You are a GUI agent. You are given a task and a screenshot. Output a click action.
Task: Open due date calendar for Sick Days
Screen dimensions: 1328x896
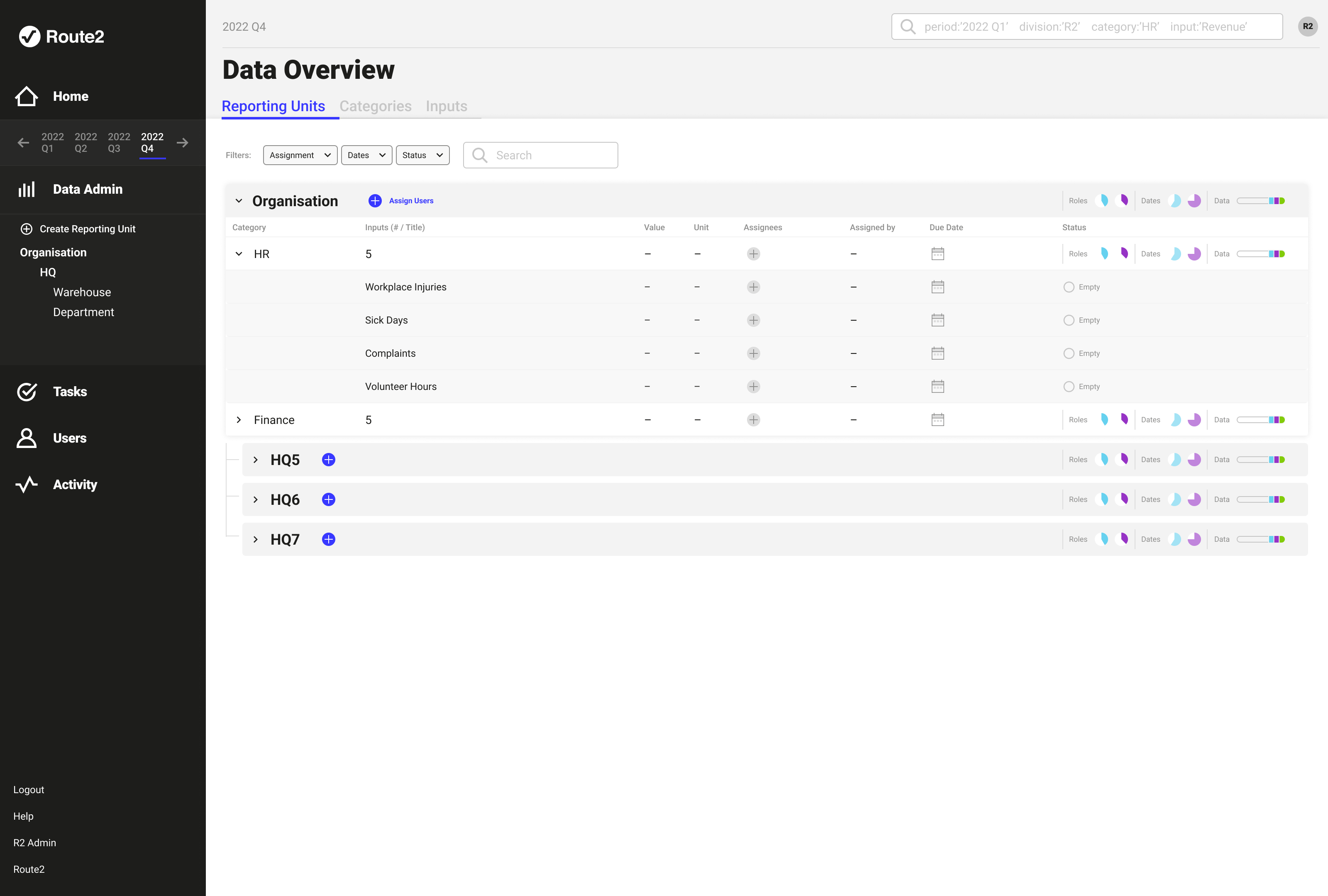pos(937,320)
